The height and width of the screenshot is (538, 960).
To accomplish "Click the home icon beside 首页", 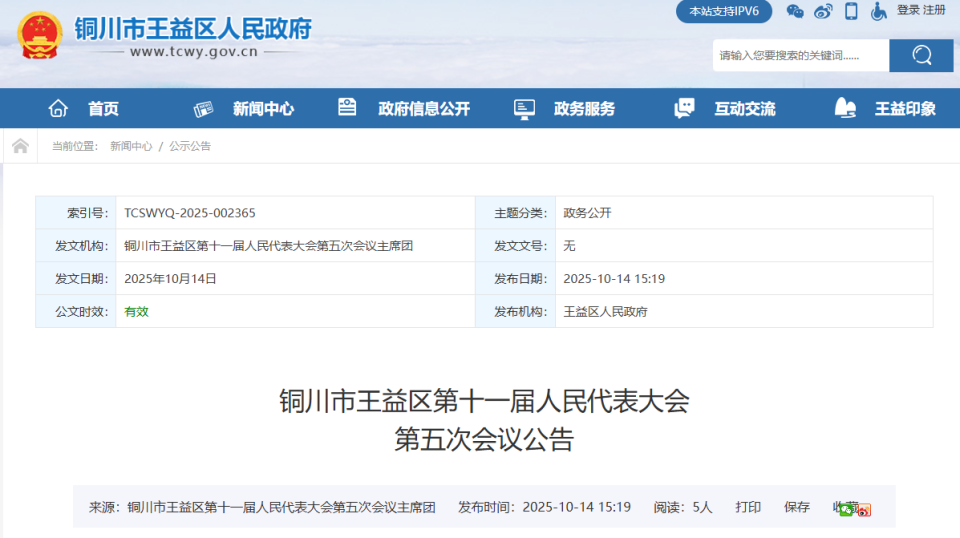I will click(58, 108).
